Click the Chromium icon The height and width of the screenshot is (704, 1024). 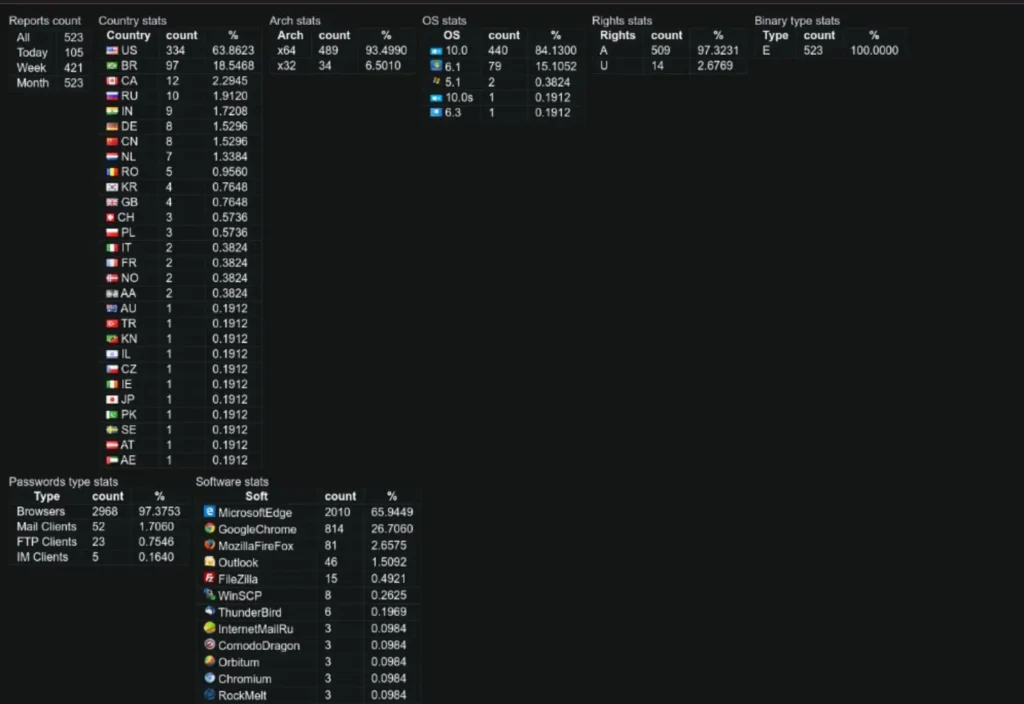click(210, 678)
